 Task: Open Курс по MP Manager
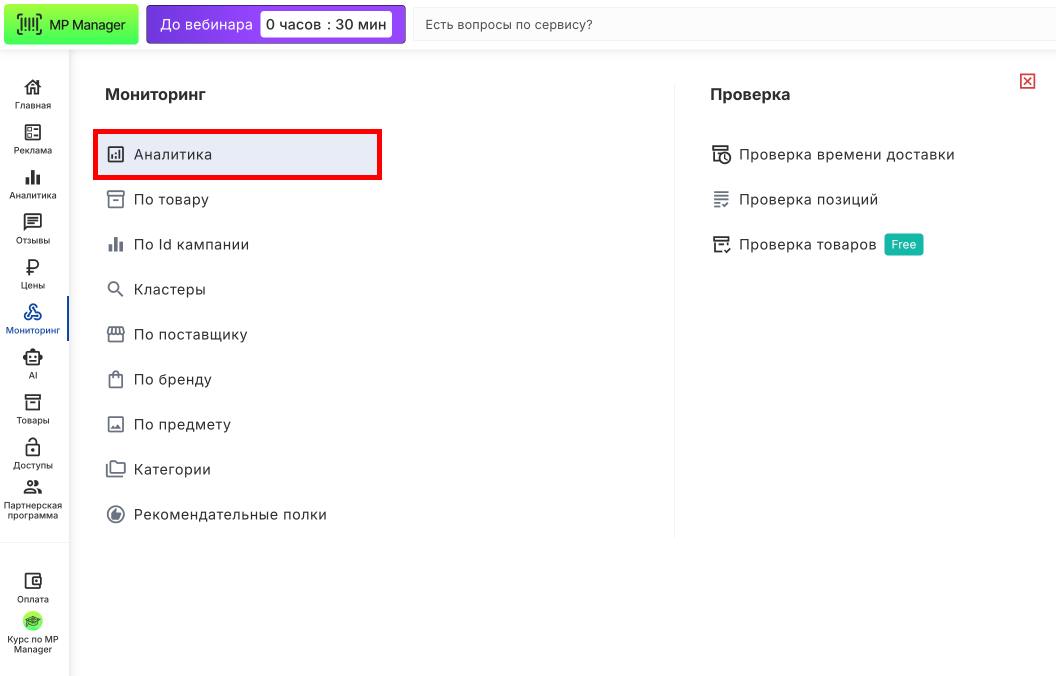pyautogui.click(x=33, y=632)
